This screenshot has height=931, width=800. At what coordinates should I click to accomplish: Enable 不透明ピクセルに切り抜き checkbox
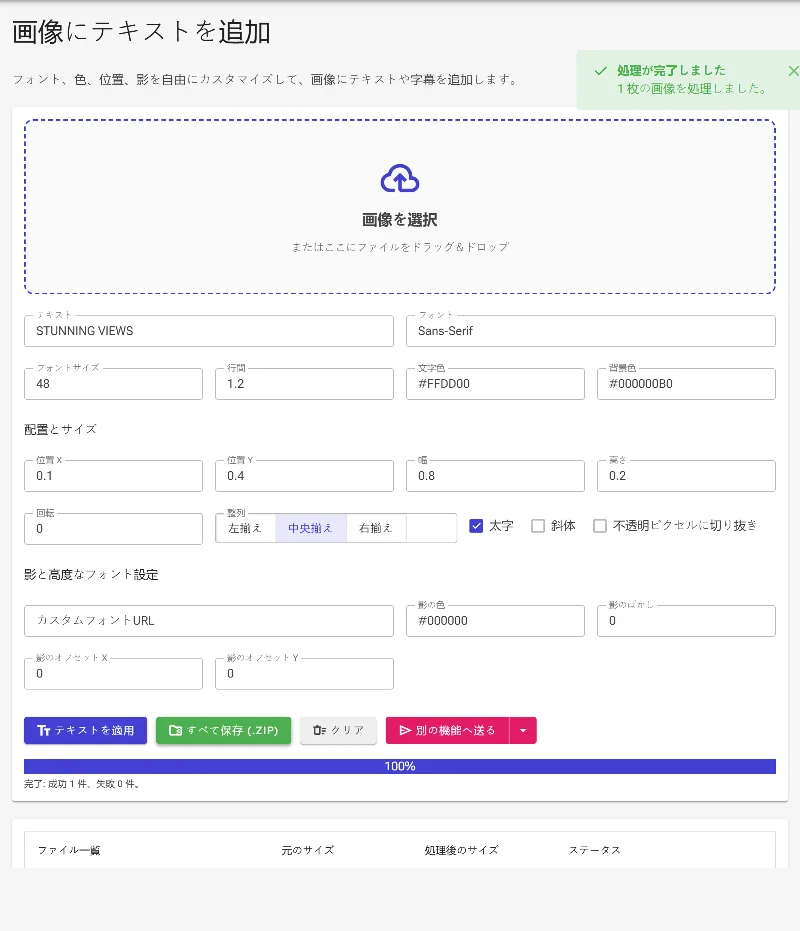click(600, 526)
